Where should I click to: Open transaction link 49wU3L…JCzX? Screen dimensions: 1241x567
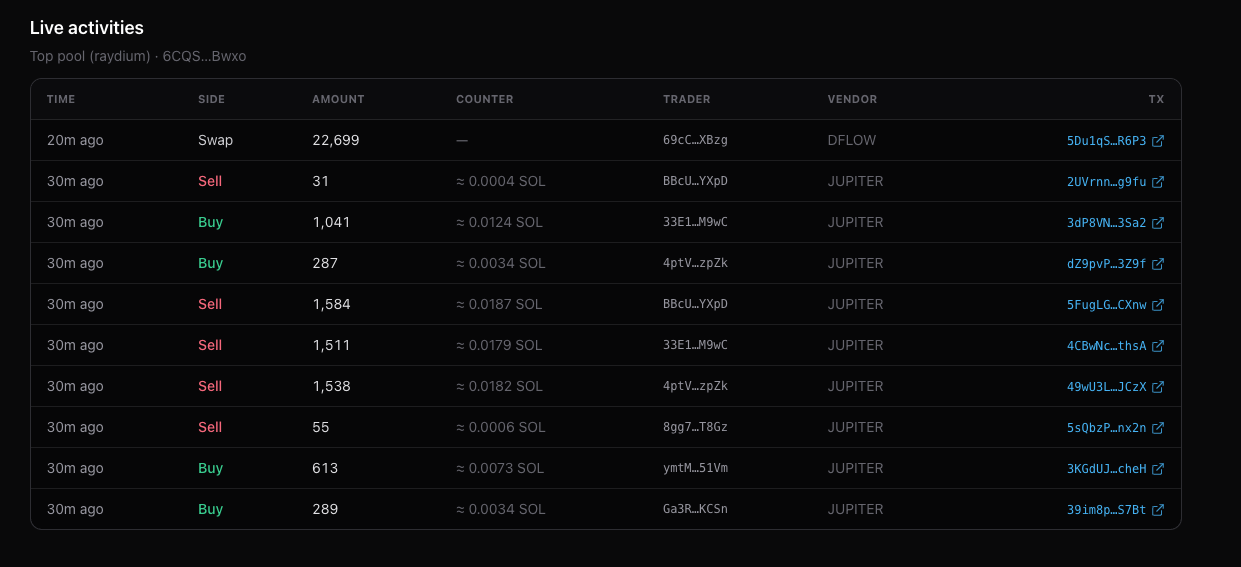click(x=1106, y=387)
